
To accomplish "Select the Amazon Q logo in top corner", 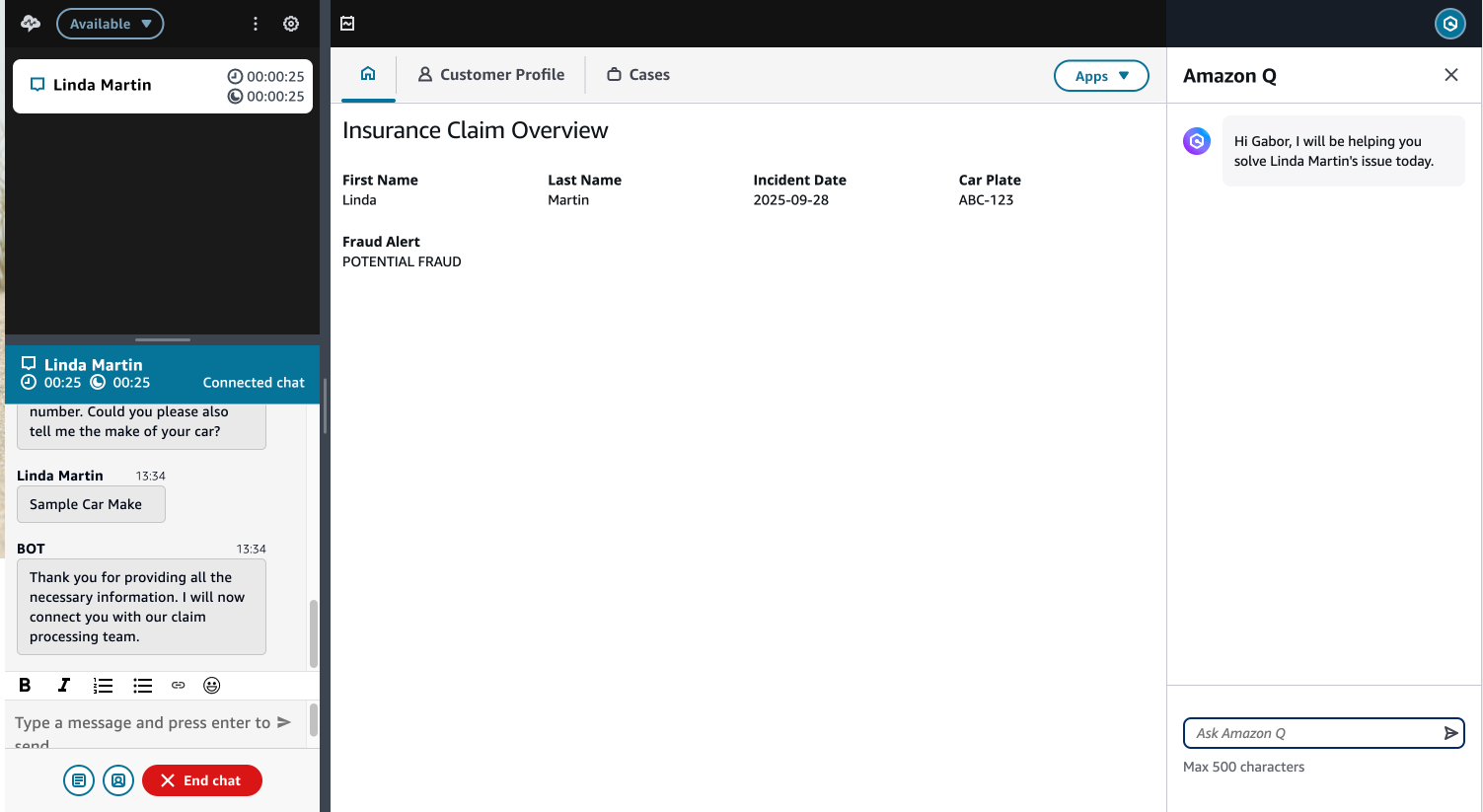I will (x=1449, y=23).
